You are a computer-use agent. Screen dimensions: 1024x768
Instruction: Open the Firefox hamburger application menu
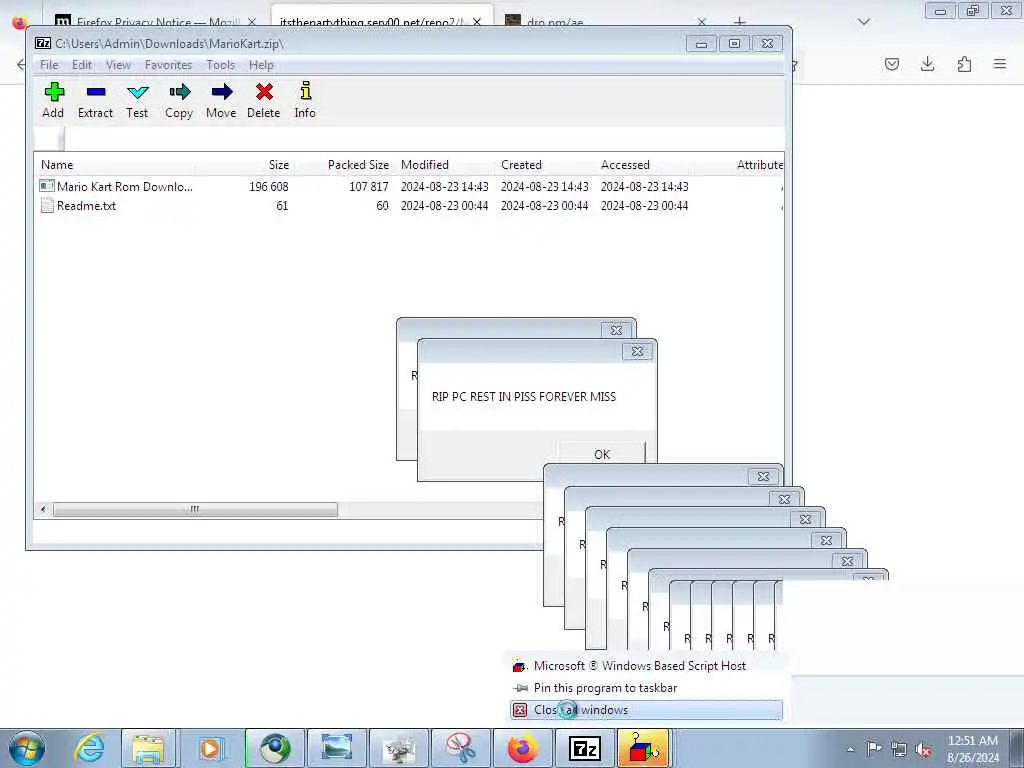[1000, 64]
